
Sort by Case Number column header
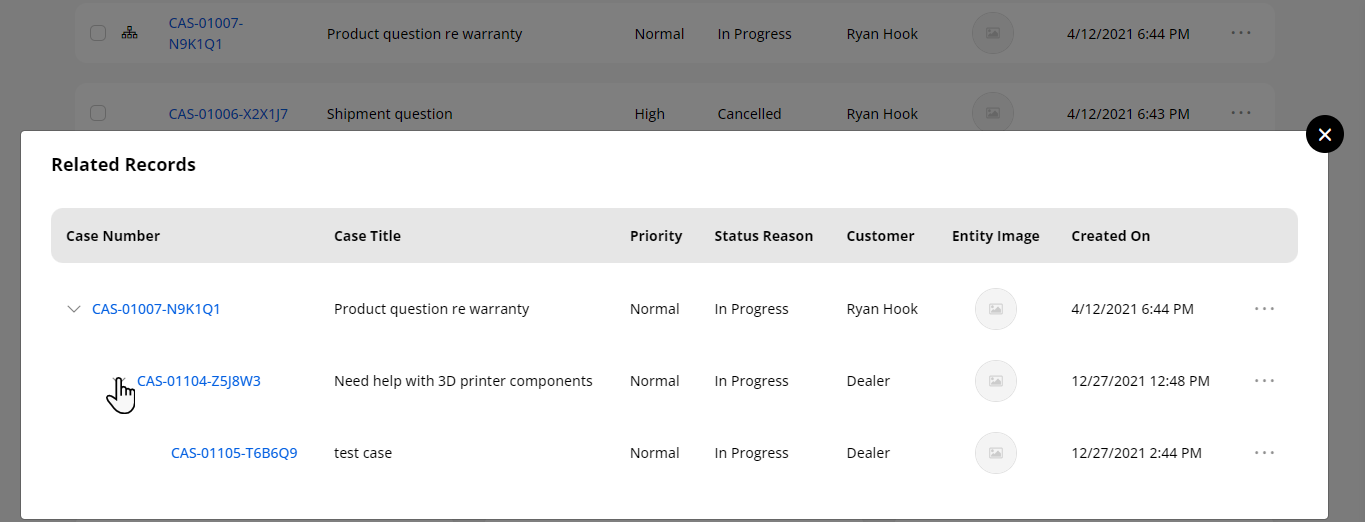coord(113,236)
